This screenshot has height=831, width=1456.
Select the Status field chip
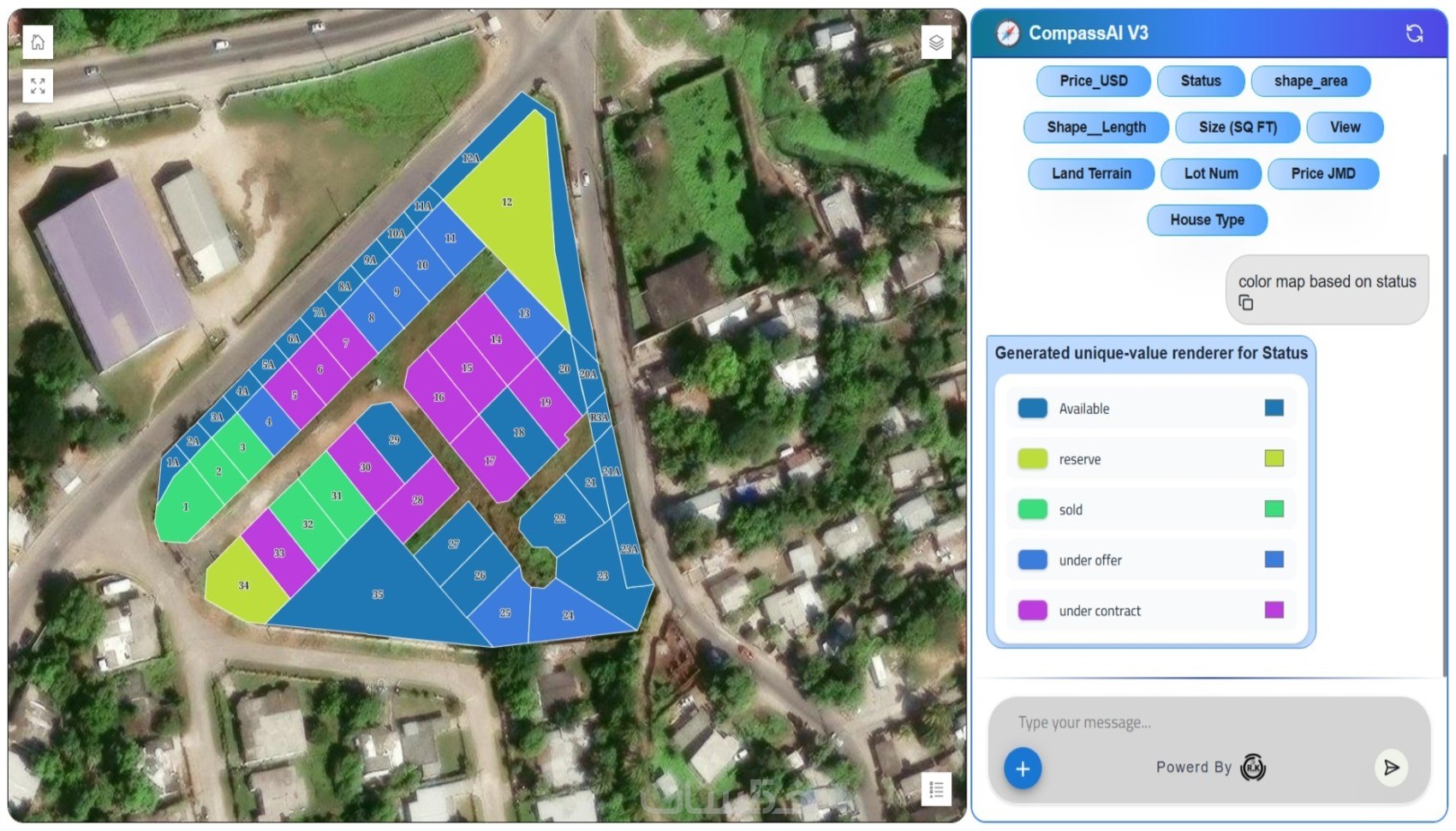click(1201, 81)
